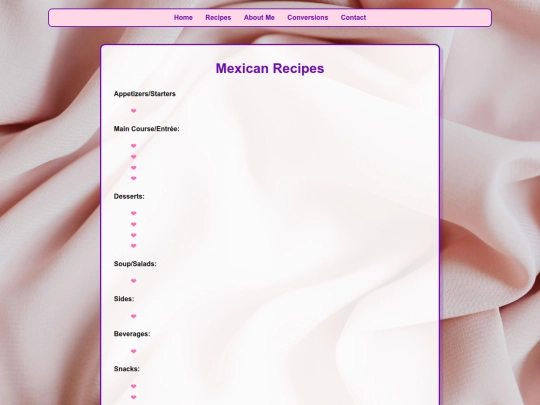Click the heart bullet under Sides
The image size is (540, 405).
[x=134, y=316]
